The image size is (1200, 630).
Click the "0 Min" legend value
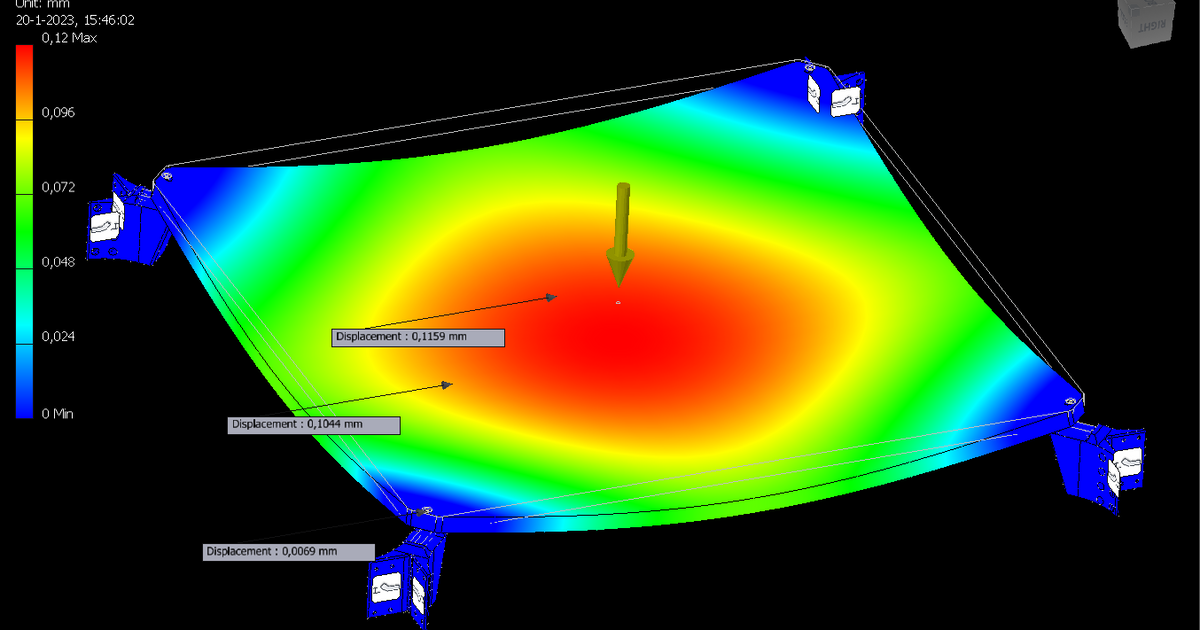click(x=57, y=413)
